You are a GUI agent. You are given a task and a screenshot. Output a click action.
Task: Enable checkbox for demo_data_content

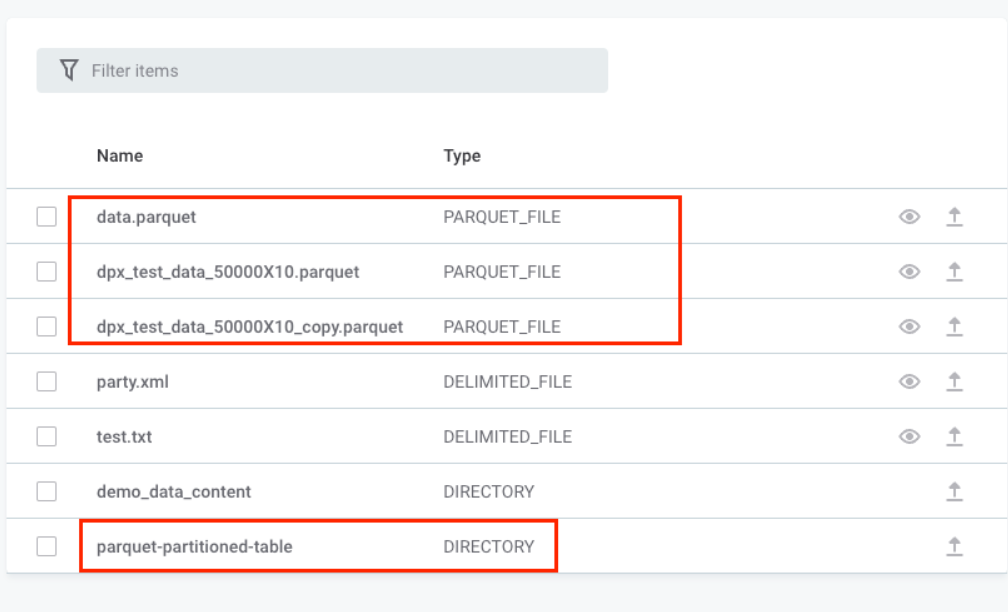47,491
